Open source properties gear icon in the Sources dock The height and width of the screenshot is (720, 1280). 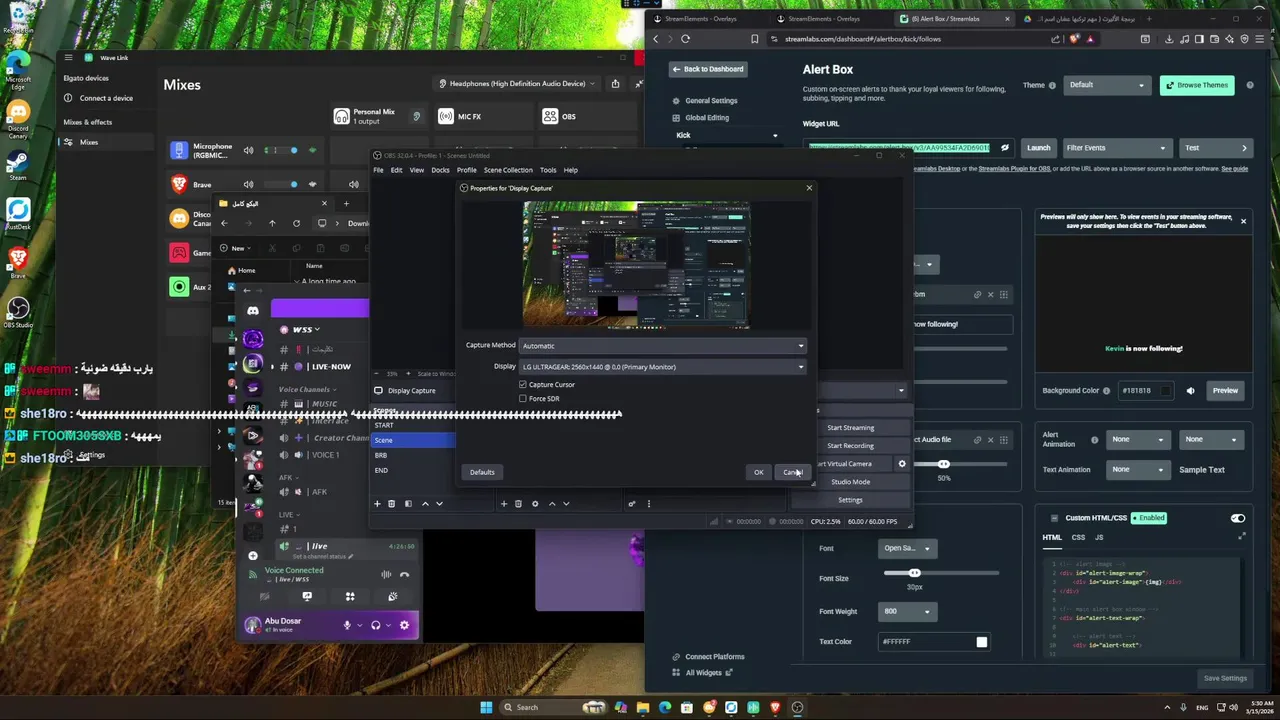tap(535, 504)
